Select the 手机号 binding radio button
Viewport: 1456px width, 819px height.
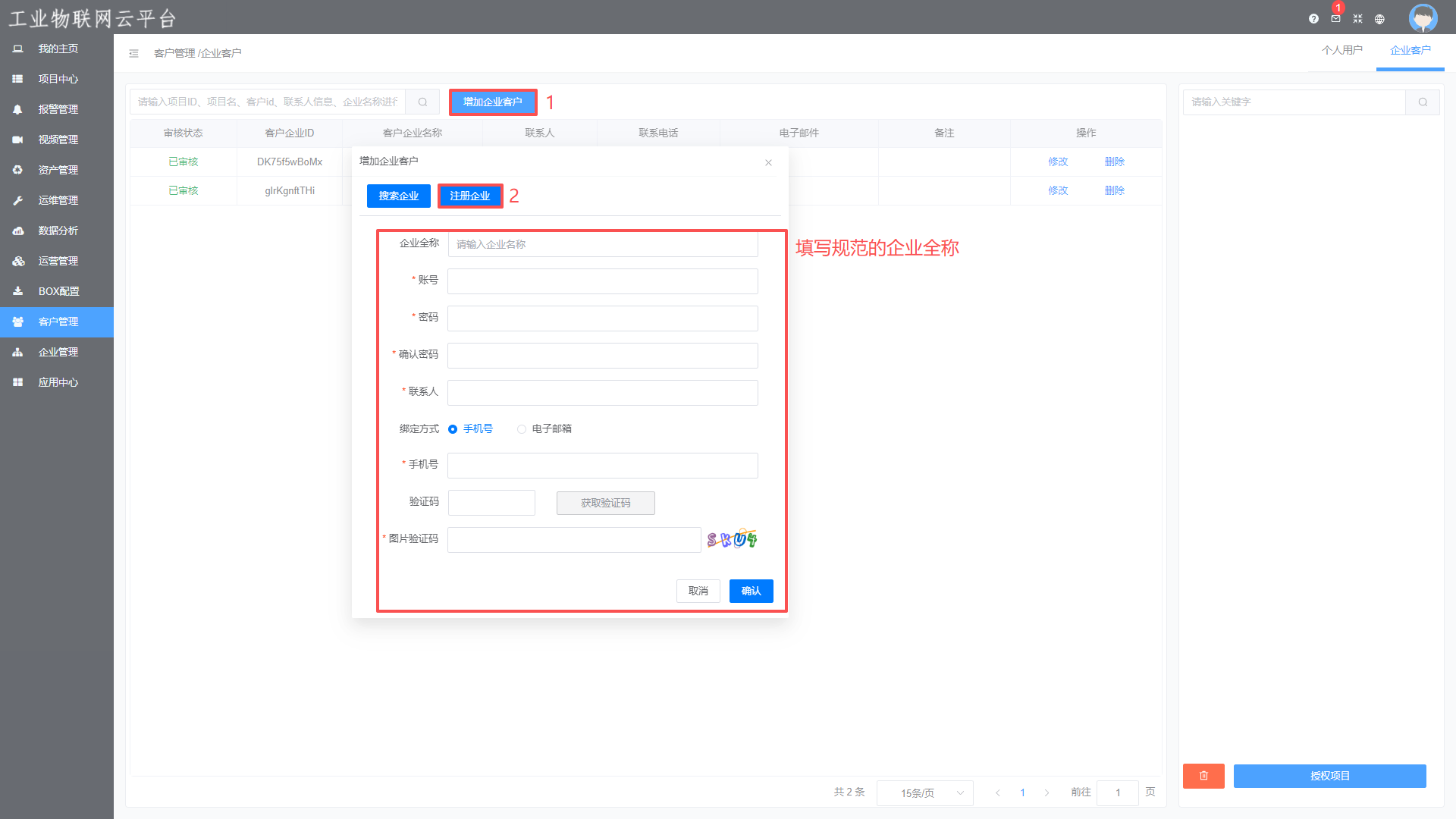453,429
